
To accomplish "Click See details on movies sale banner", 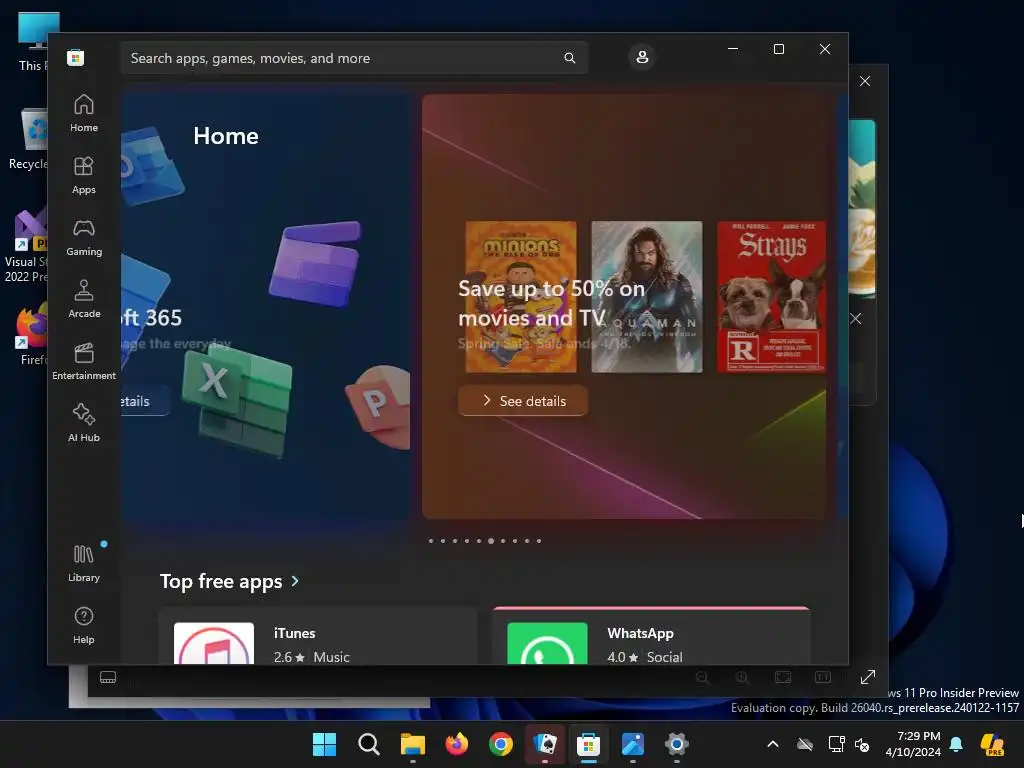I will tap(523, 401).
